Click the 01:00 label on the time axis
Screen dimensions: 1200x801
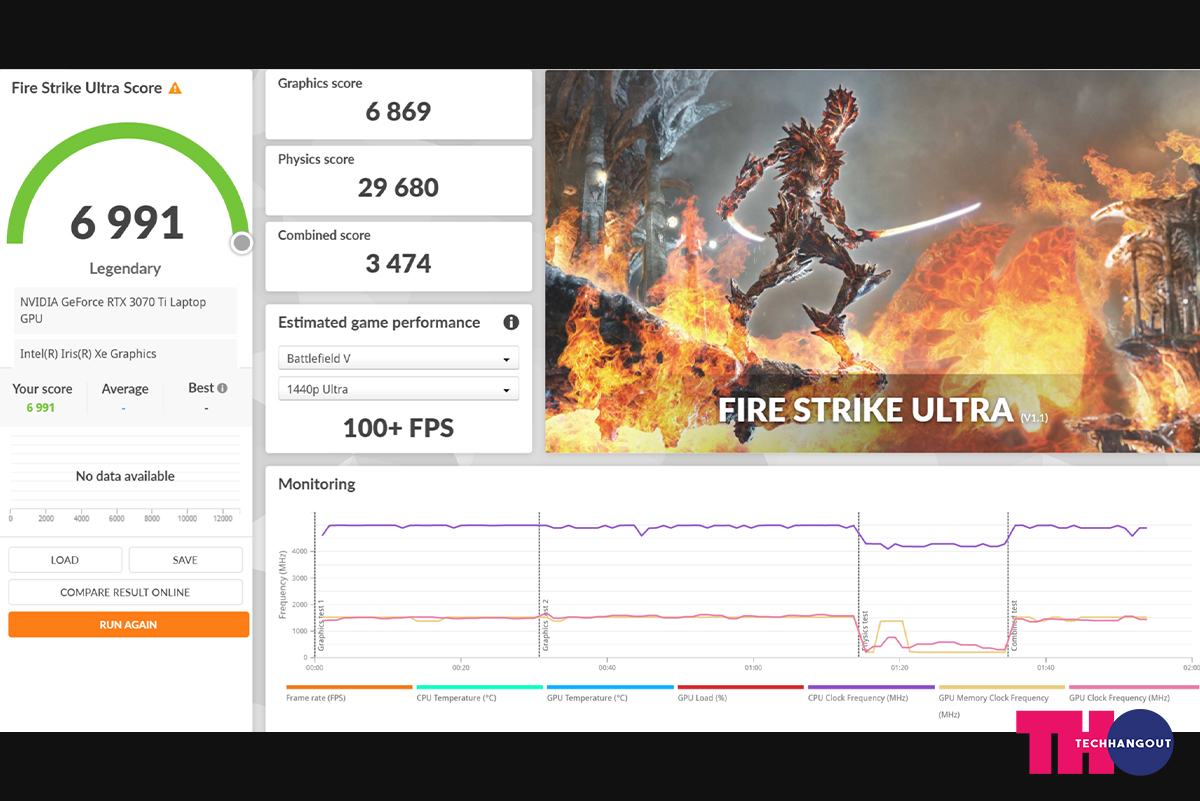tap(753, 667)
